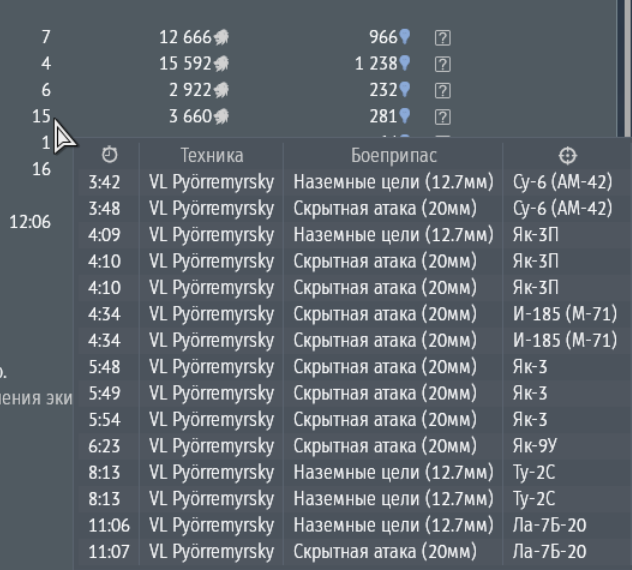Click the 6:23 time cell
Viewport: 632px width, 570px height.
[104, 446]
